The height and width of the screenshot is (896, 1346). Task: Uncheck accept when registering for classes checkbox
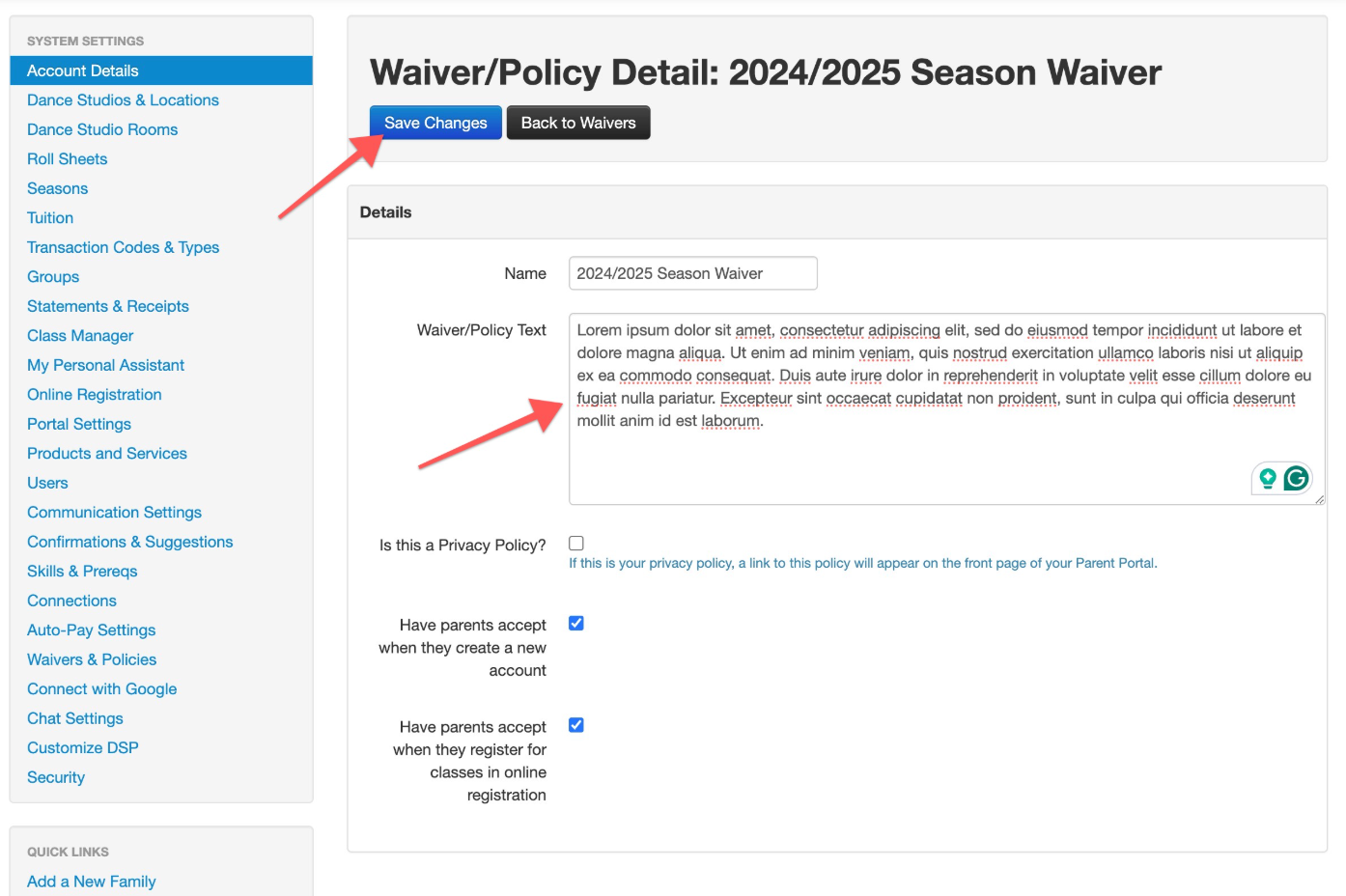pyautogui.click(x=576, y=725)
